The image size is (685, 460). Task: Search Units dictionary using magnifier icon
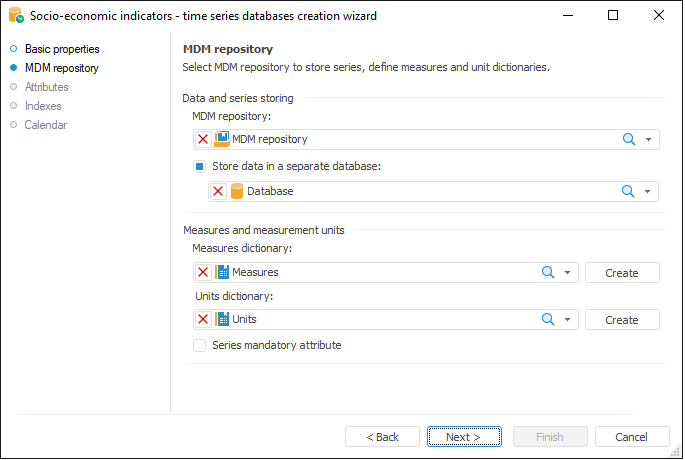coord(548,320)
